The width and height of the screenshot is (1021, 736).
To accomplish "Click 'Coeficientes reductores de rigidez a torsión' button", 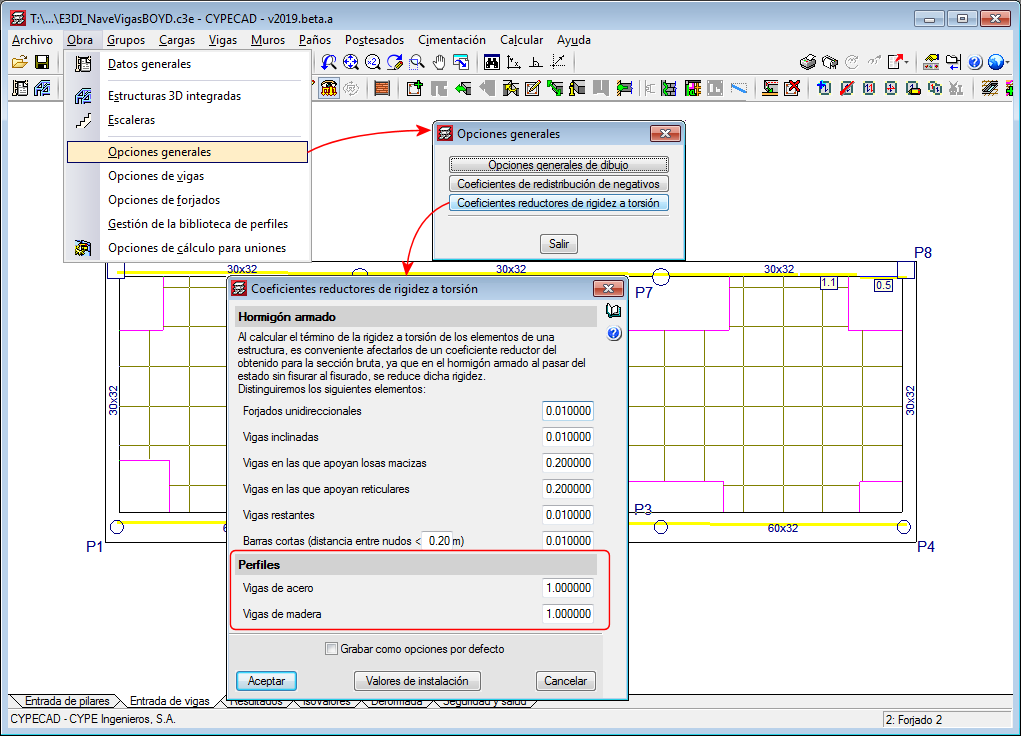I will (x=559, y=203).
